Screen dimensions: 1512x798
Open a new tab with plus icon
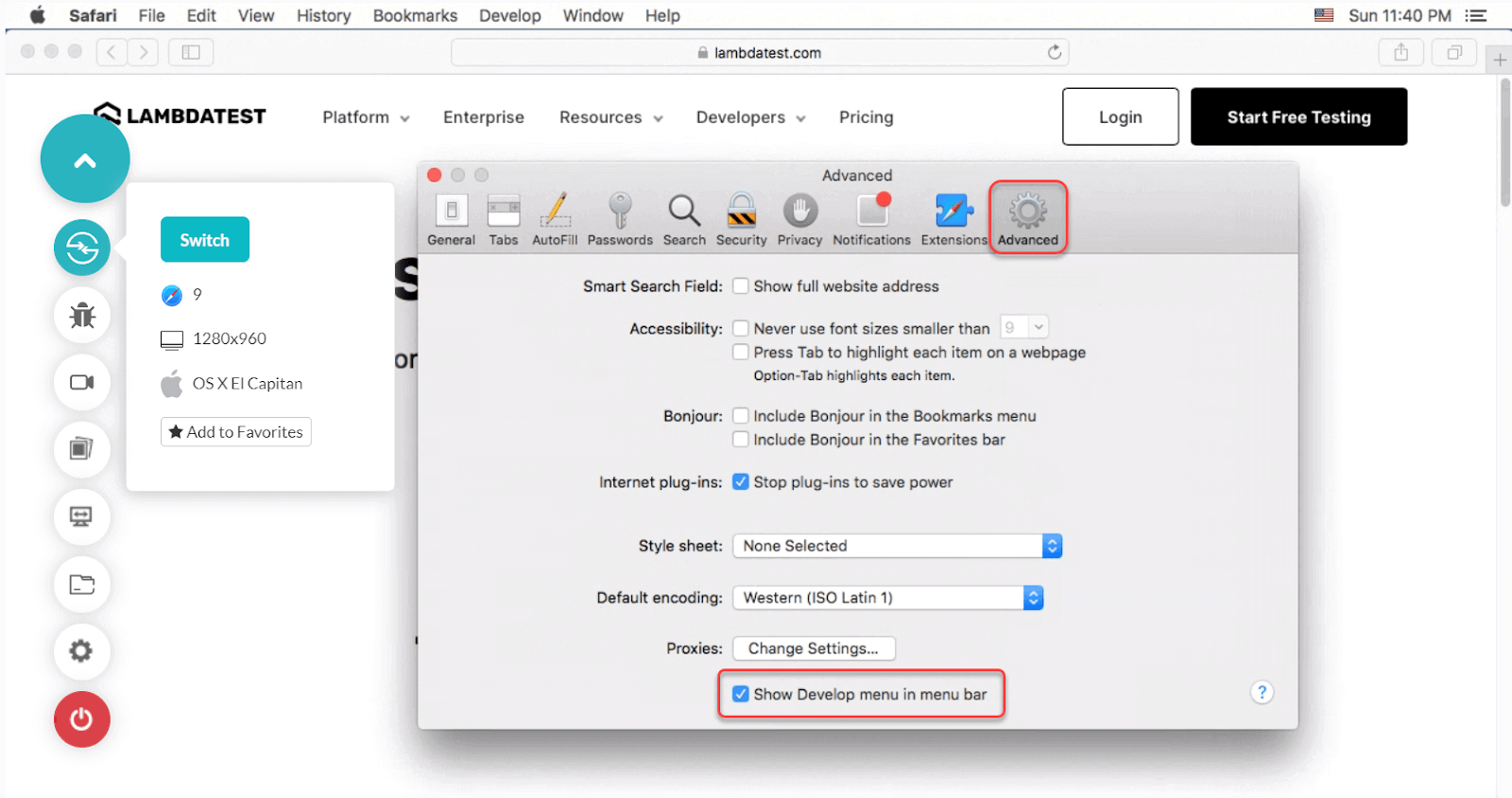[x=1500, y=60]
